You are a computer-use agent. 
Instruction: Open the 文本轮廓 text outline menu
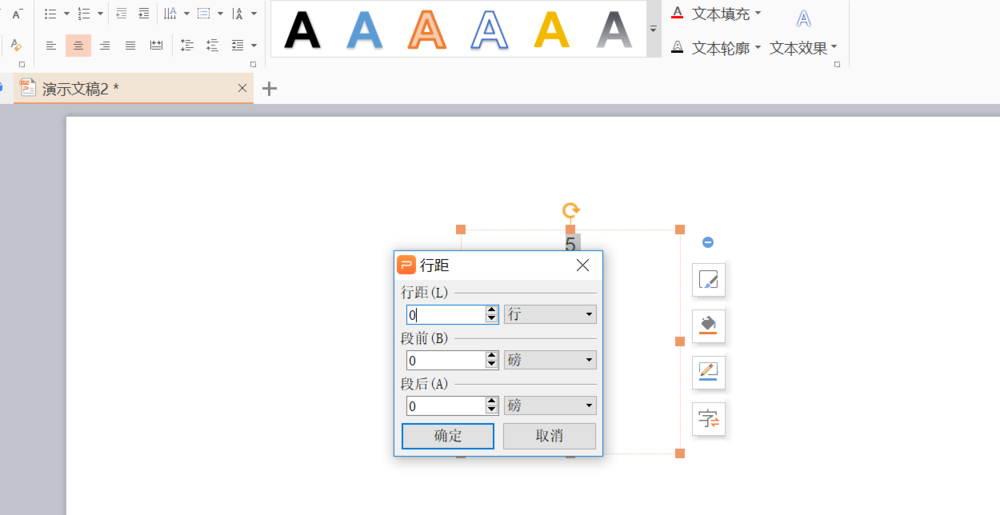click(716, 47)
